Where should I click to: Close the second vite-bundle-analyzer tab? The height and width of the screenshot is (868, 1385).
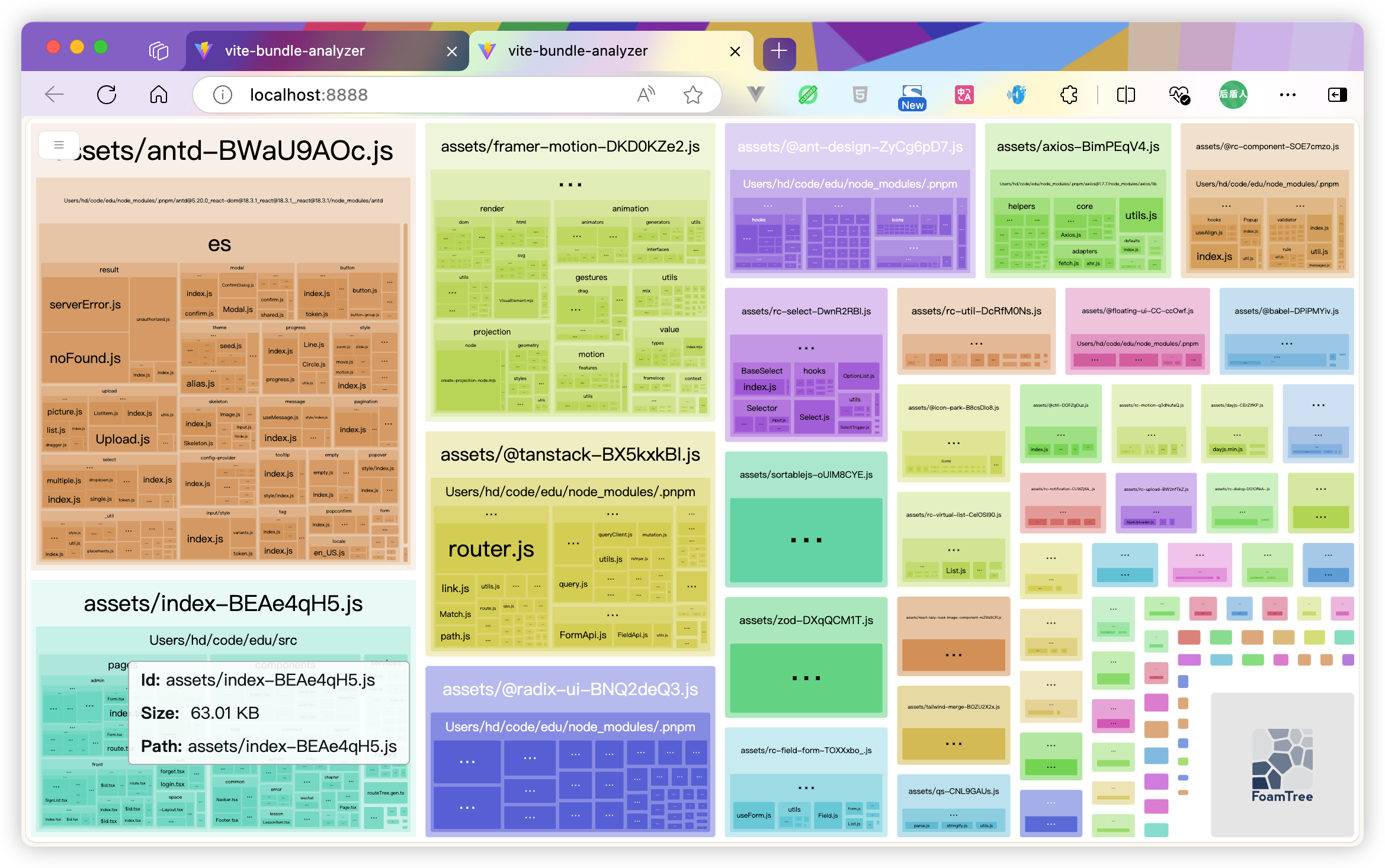(x=735, y=52)
